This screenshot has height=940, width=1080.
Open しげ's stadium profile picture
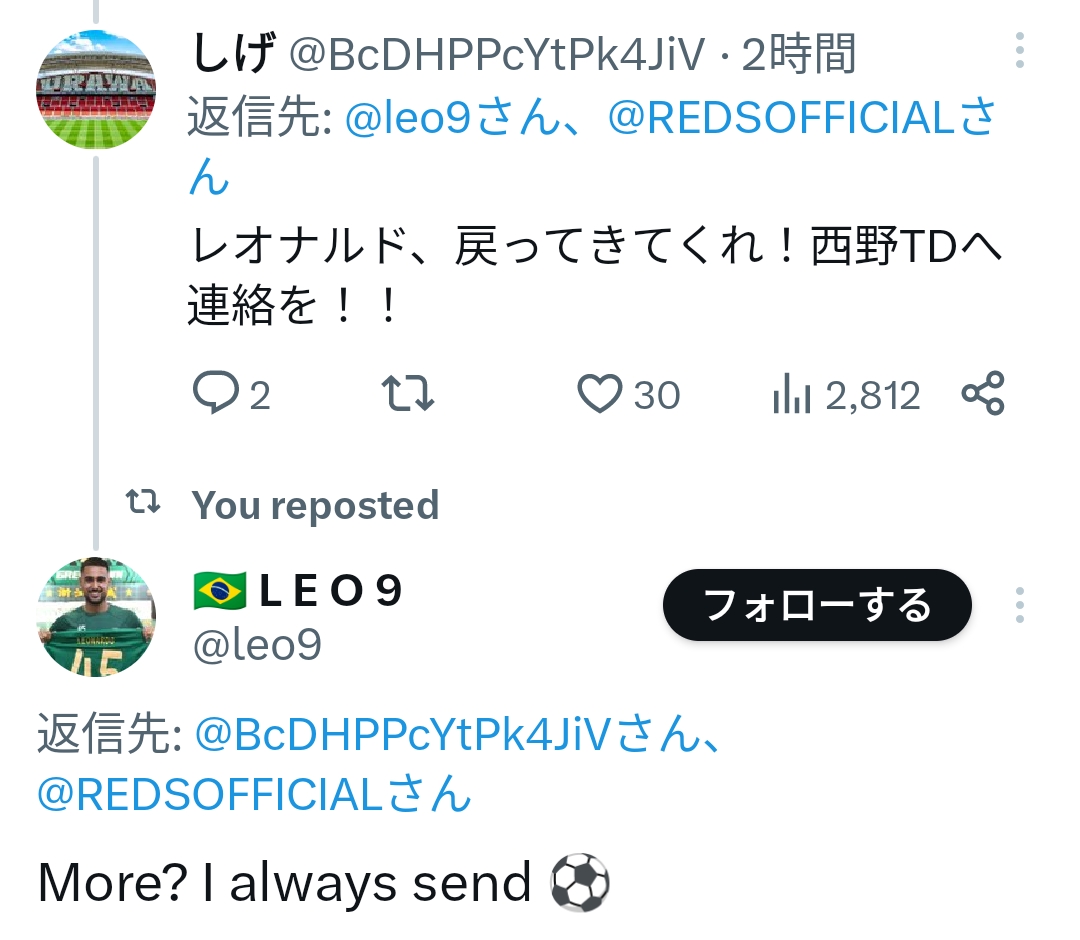[x=96, y=90]
